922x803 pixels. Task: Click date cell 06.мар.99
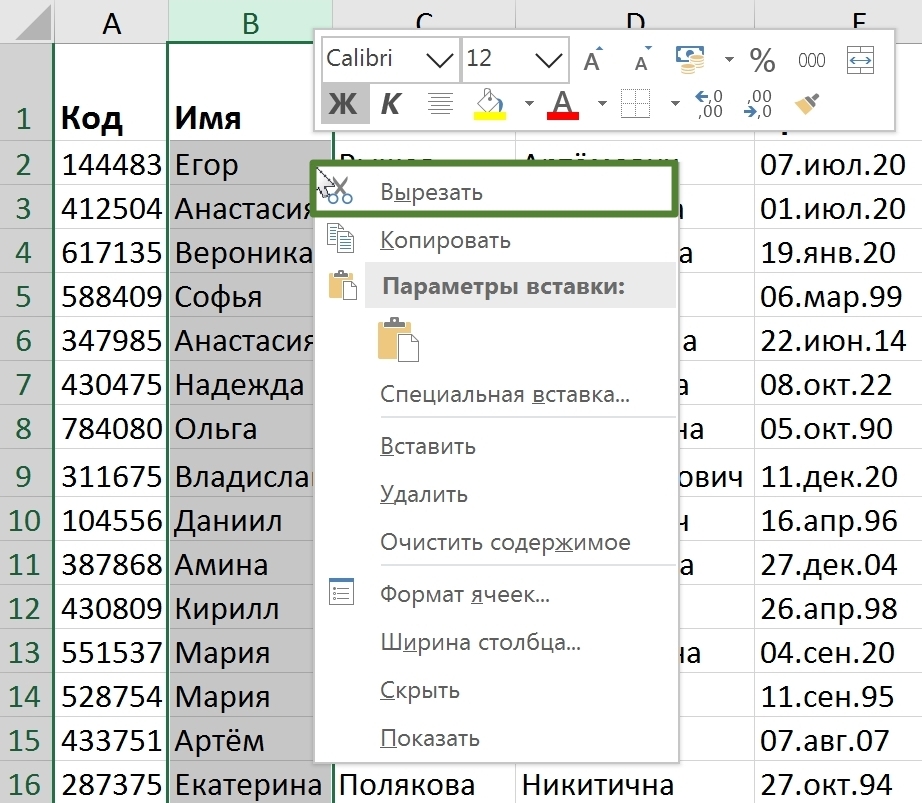click(x=837, y=296)
